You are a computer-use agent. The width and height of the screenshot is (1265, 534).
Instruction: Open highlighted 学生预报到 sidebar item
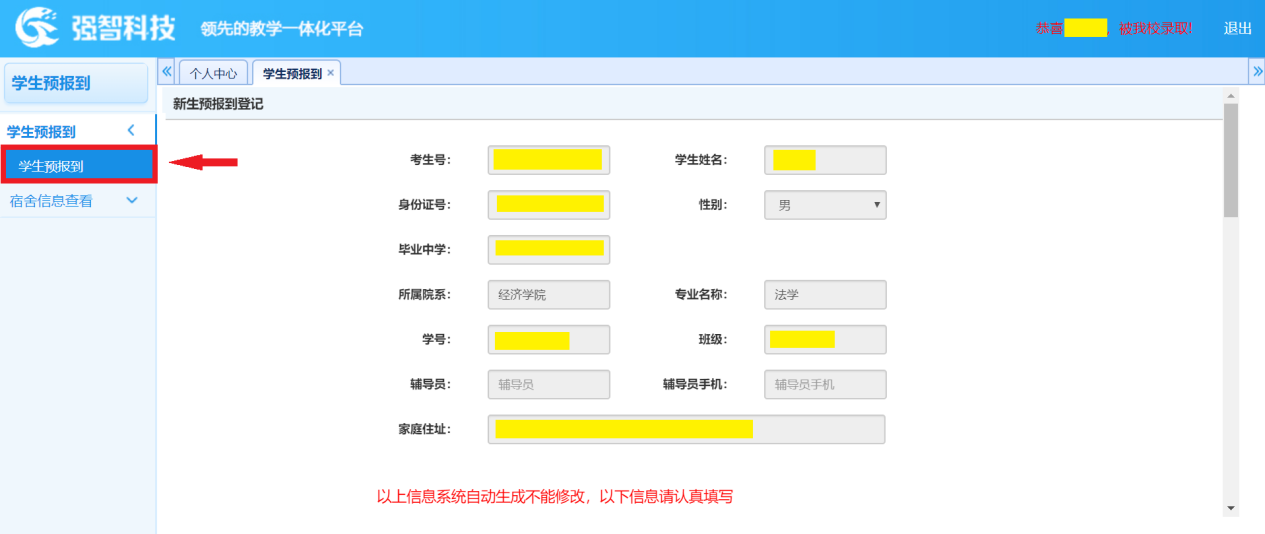[78, 166]
